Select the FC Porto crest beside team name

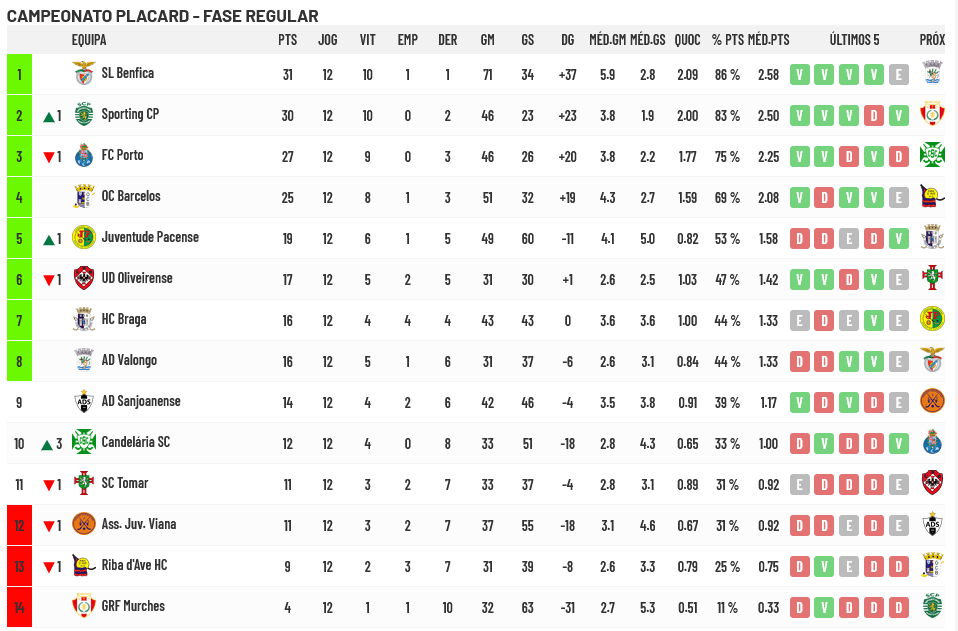pyautogui.click(x=84, y=155)
